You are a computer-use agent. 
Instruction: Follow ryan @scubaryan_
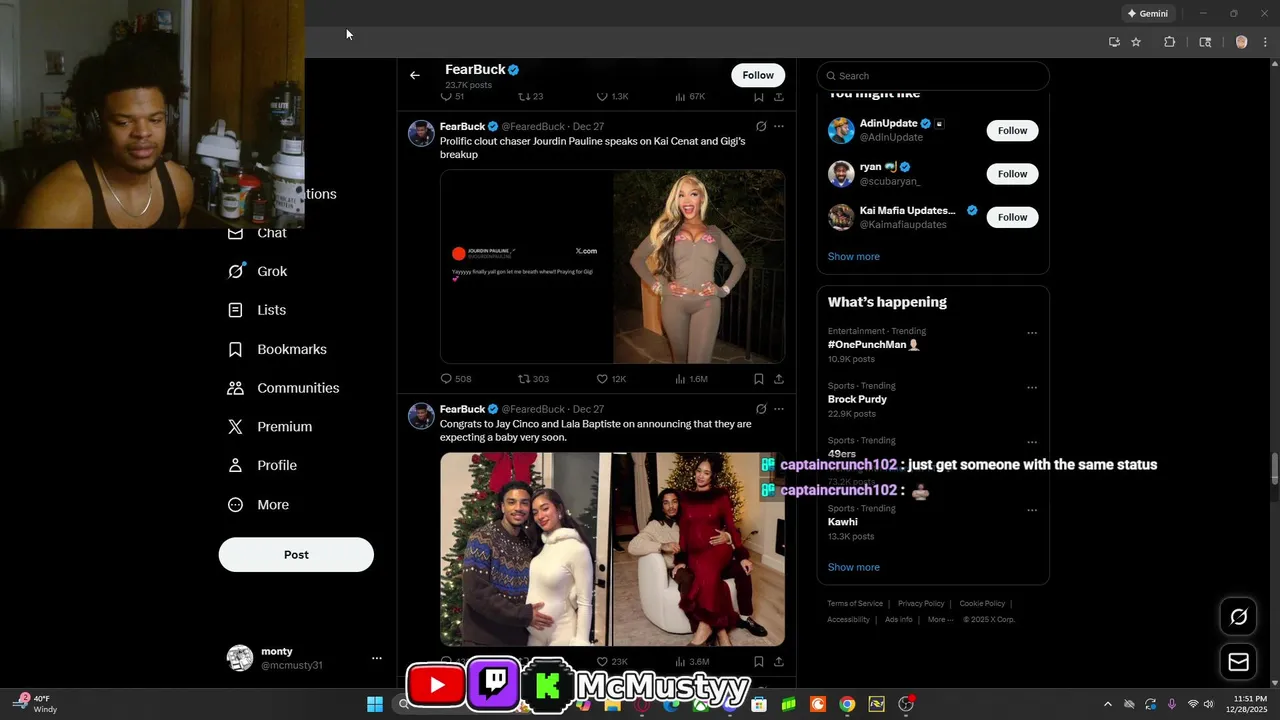click(x=1012, y=174)
